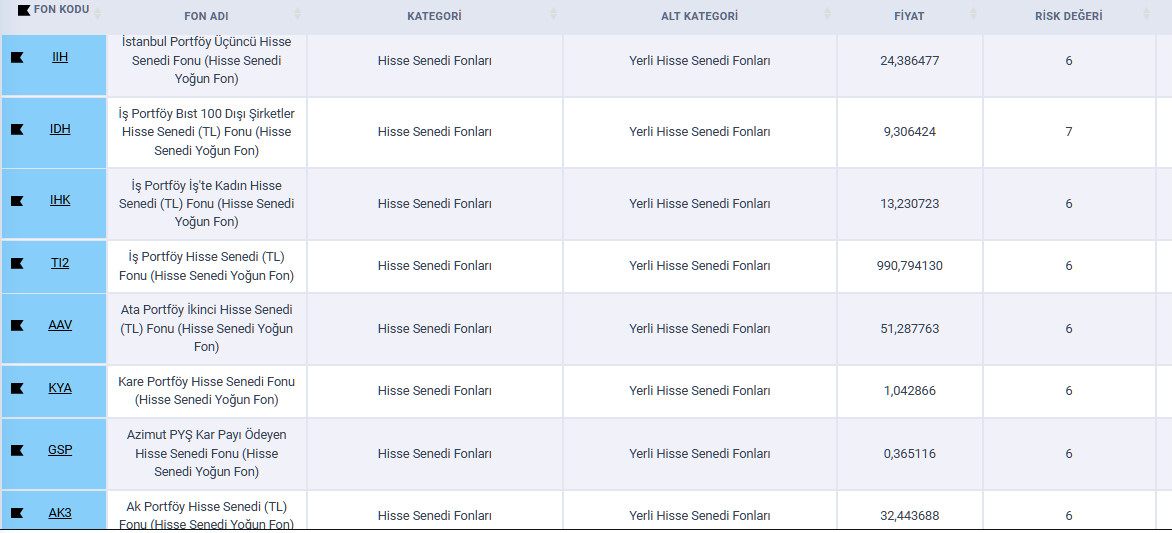Click the flag icon beside AK3 code

pyautogui.click(x=17, y=514)
